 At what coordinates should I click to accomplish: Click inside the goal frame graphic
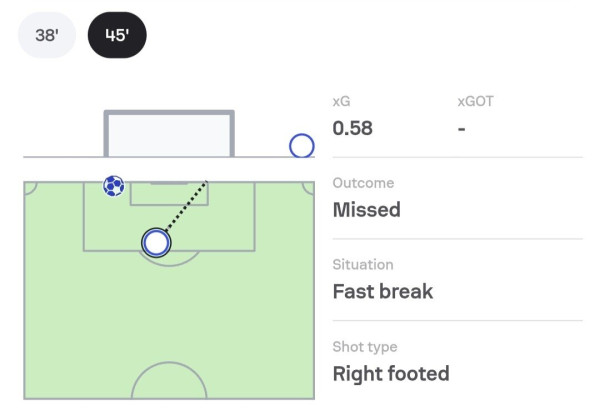coord(169,134)
